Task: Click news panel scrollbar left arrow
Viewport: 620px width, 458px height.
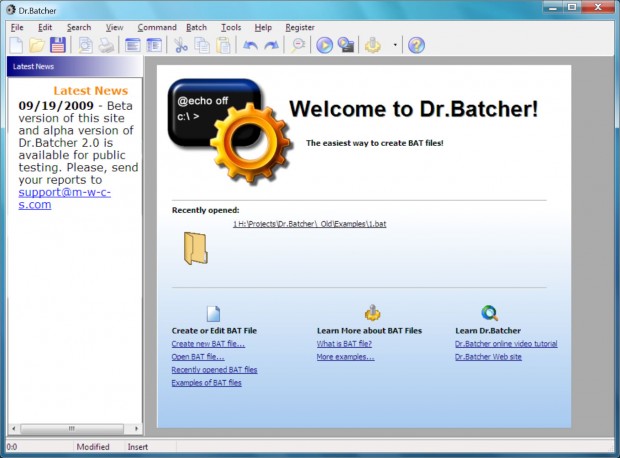Action: pos(14,428)
